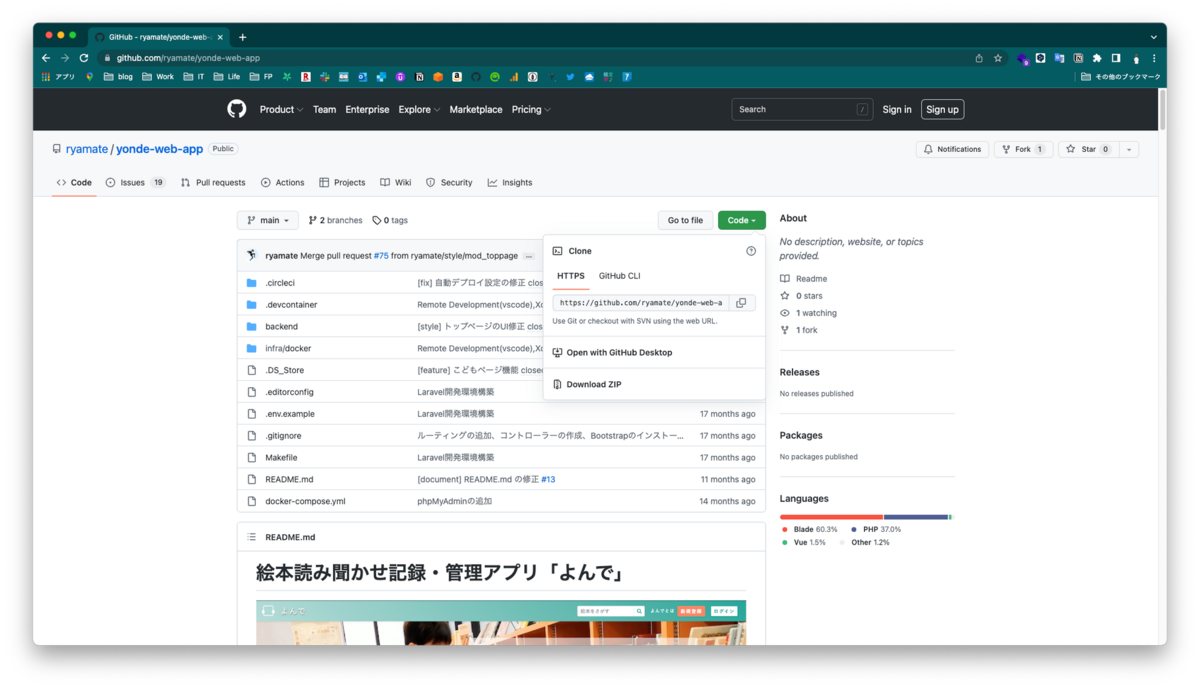Click the GitHub Octocat home logo
The image size is (1200, 689).
[x=236, y=108]
